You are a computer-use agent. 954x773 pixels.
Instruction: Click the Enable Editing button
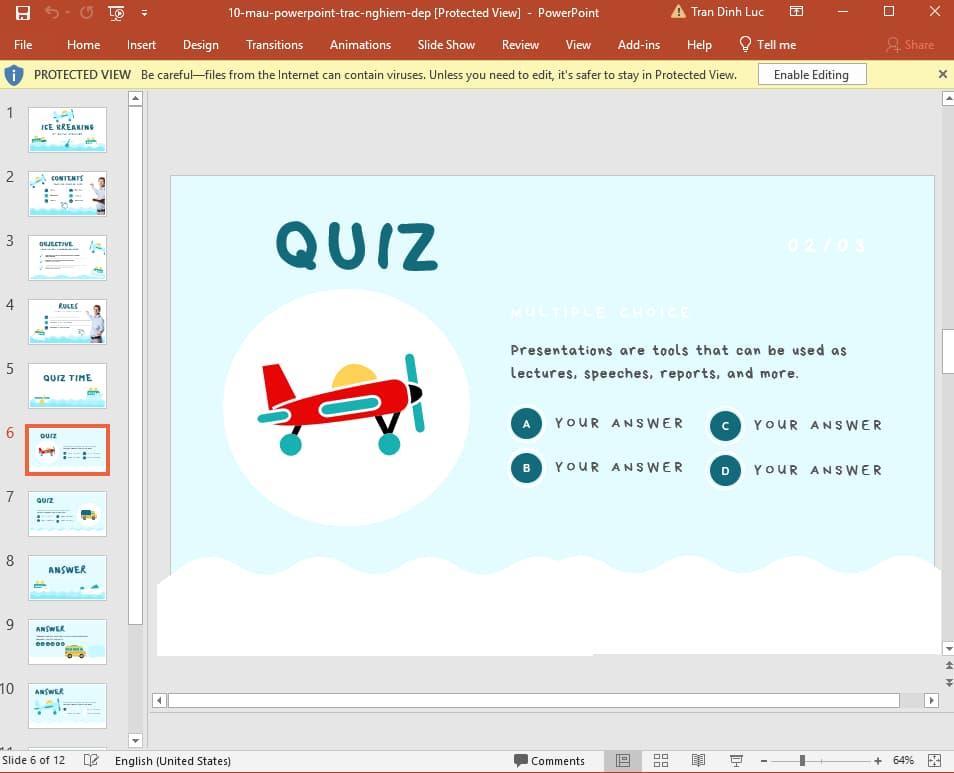tap(811, 74)
